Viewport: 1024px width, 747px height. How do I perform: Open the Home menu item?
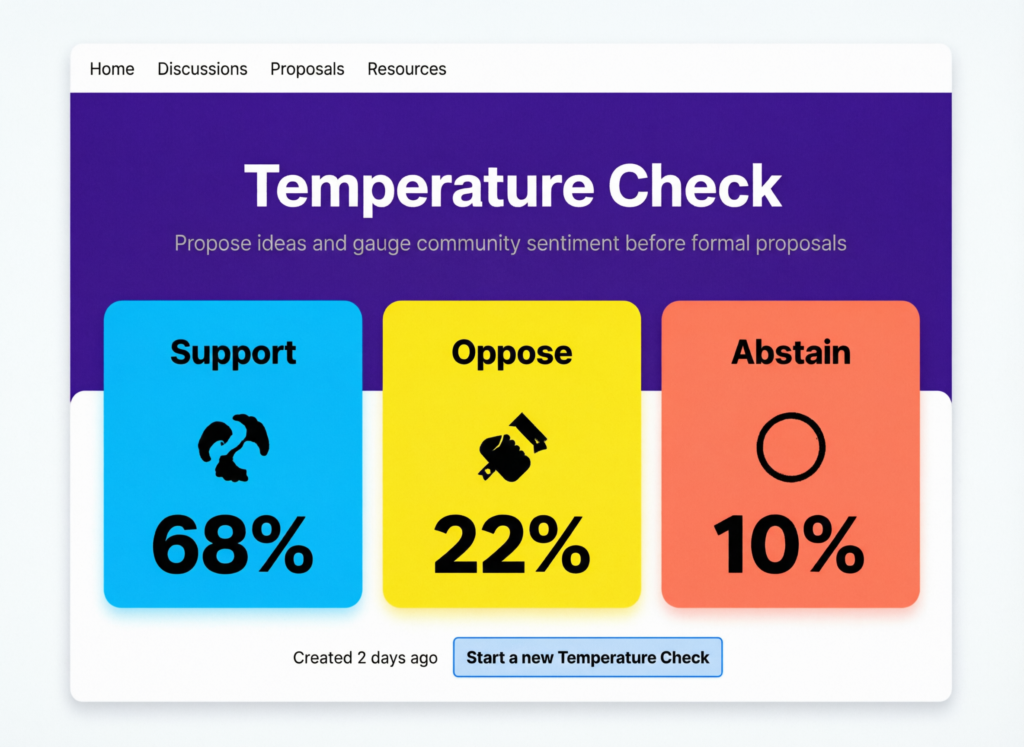point(112,69)
